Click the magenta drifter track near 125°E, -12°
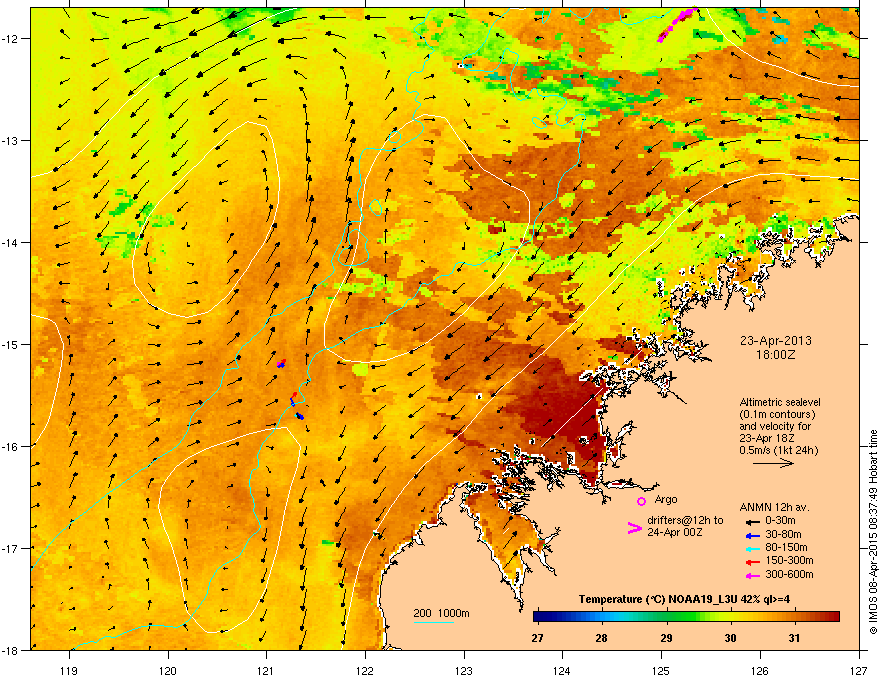 677,24
